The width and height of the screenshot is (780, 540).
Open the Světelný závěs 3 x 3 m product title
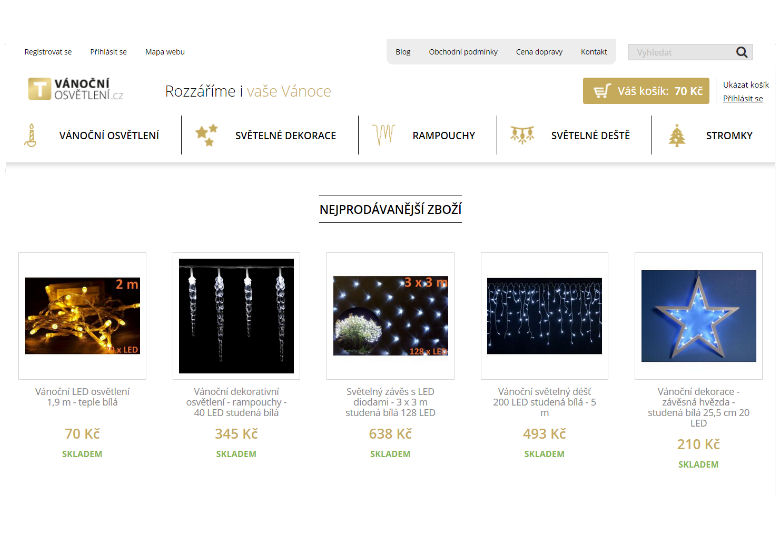(x=390, y=401)
